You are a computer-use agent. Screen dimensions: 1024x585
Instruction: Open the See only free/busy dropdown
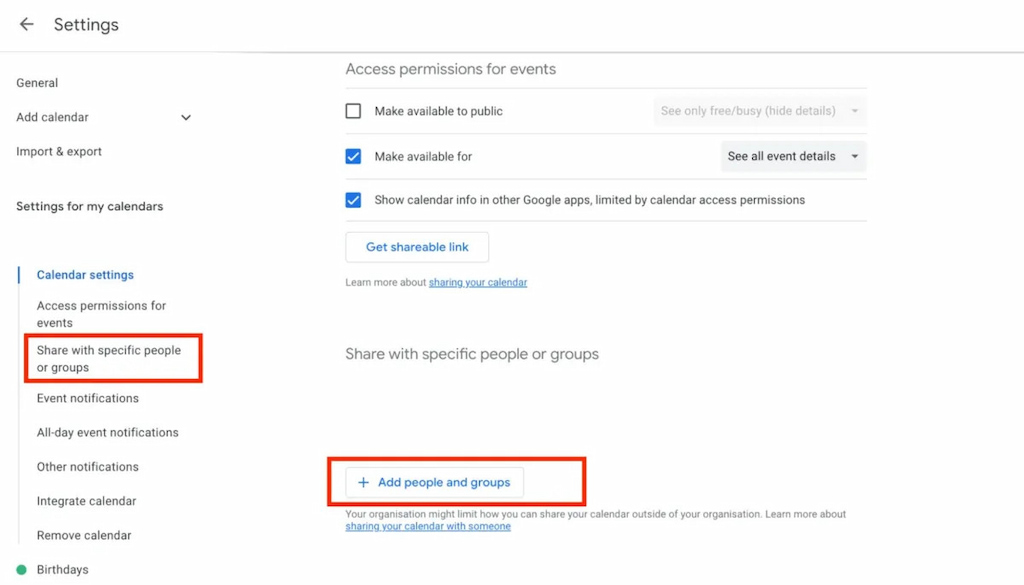click(x=759, y=111)
